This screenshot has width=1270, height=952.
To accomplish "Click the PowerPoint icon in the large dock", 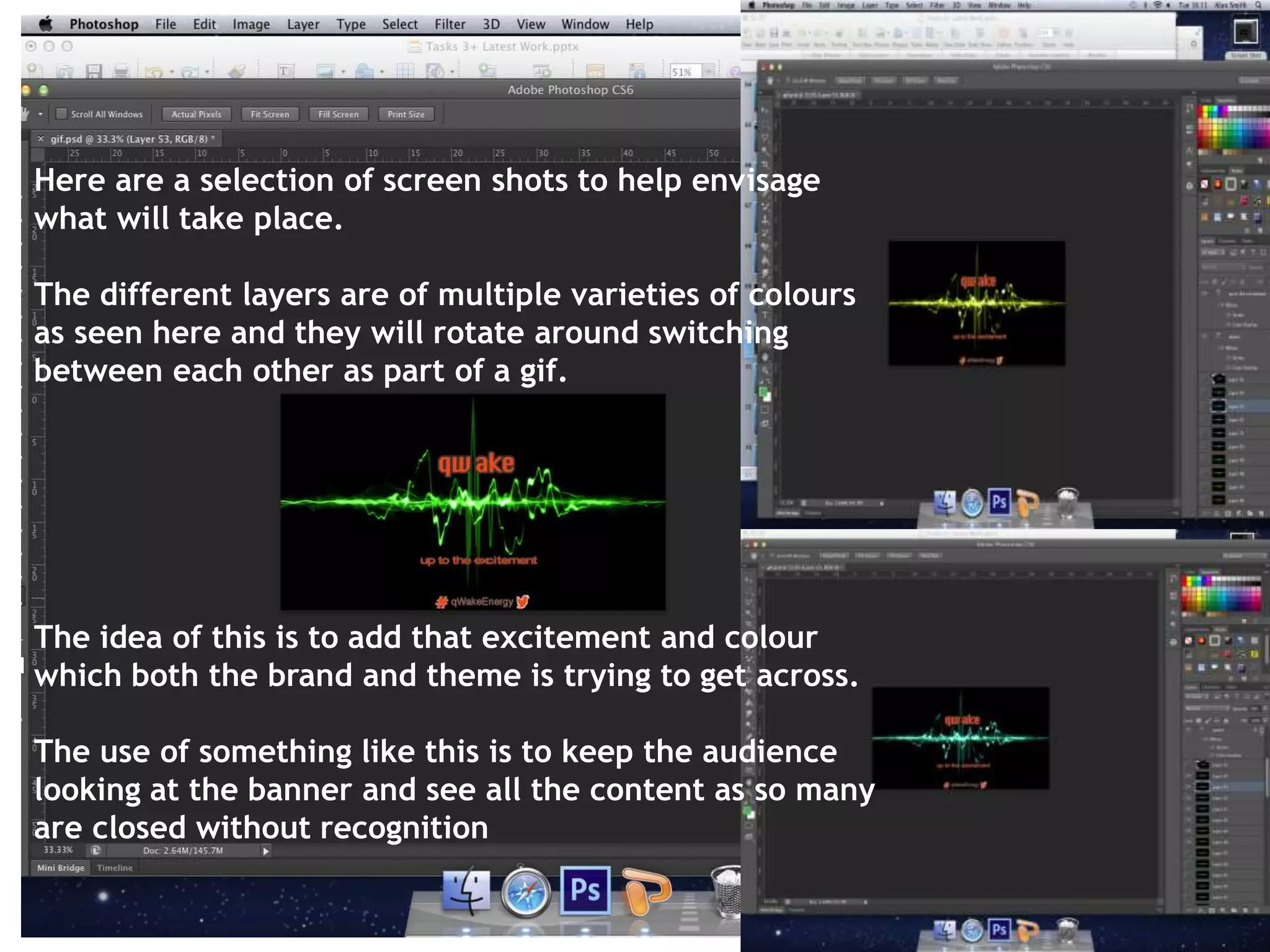I will [646, 892].
